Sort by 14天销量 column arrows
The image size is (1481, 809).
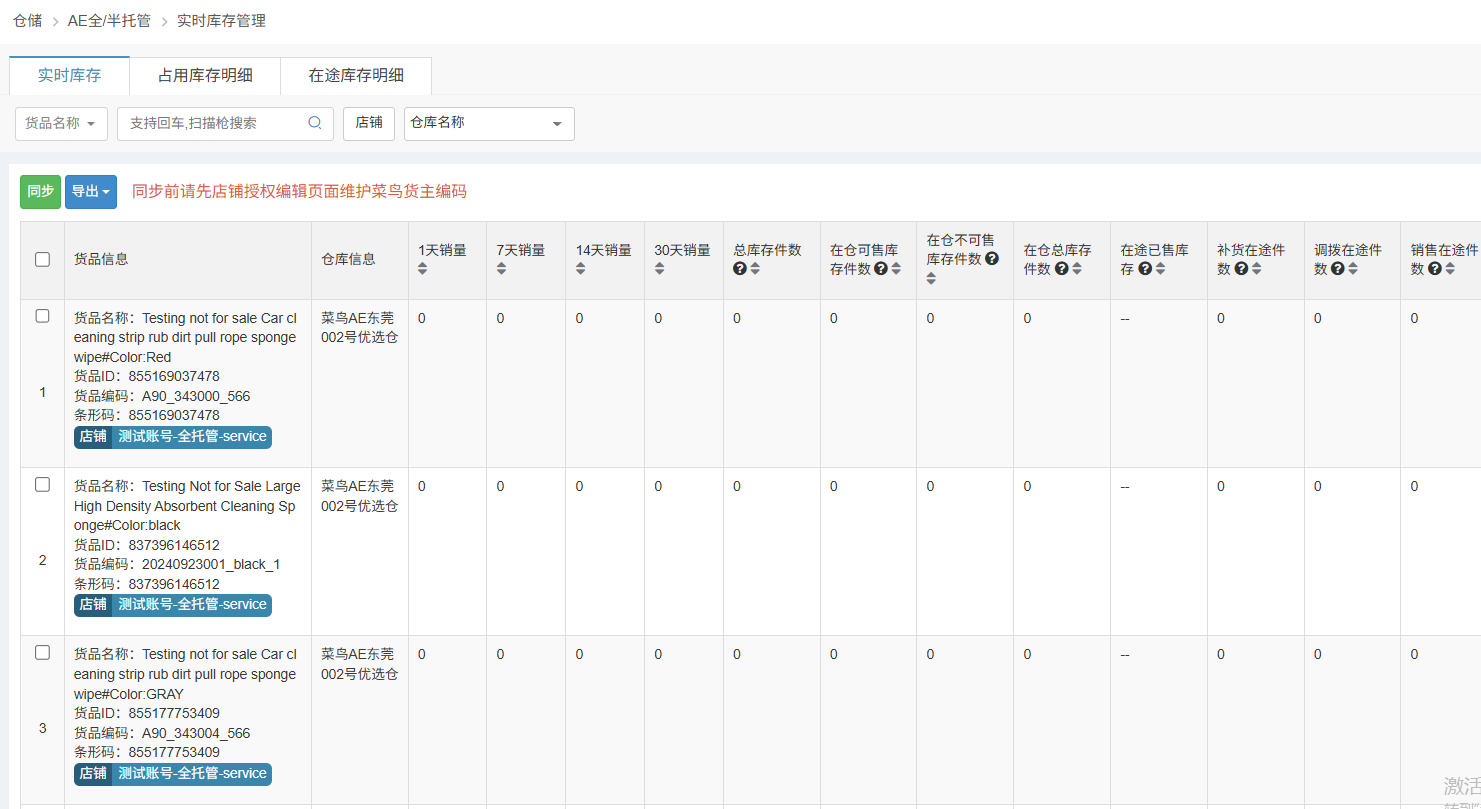click(x=581, y=269)
